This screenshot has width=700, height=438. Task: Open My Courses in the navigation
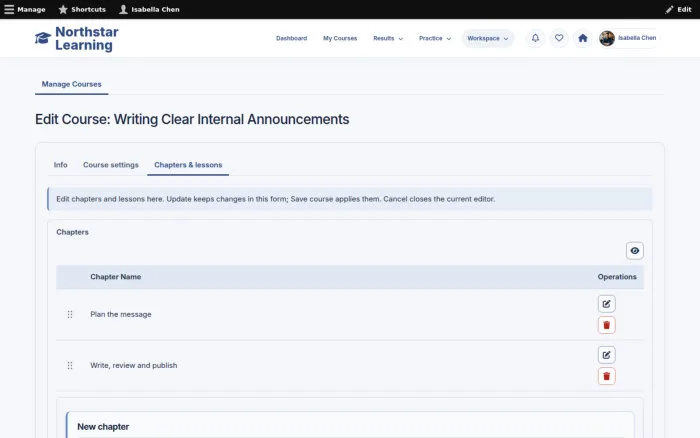click(x=340, y=38)
